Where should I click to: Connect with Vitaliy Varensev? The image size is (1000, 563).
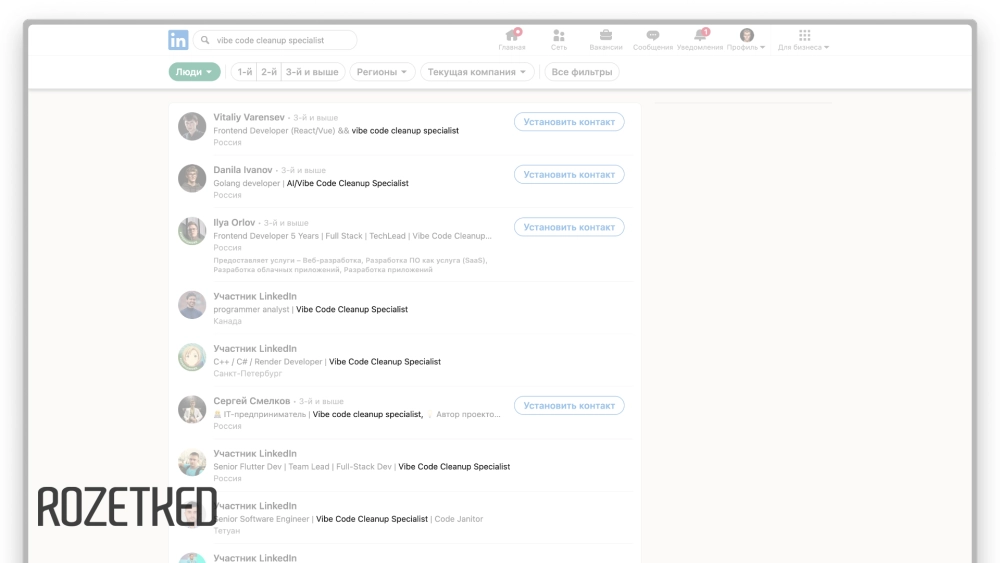(569, 122)
